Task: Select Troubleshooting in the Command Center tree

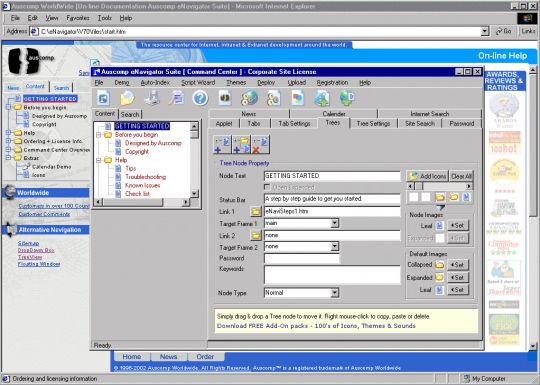Action: (x=145, y=177)
